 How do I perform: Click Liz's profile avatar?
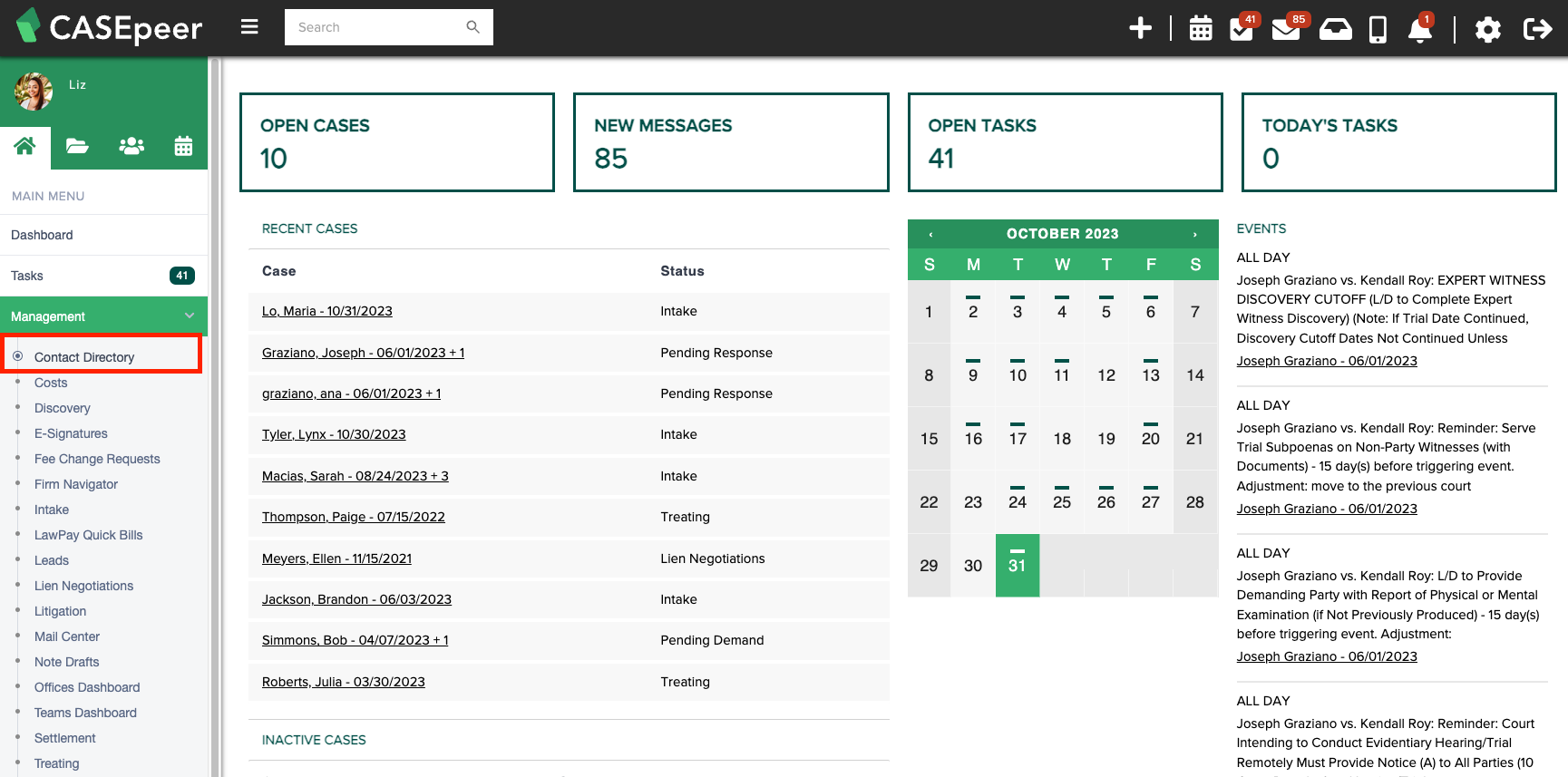click(34, 91)
